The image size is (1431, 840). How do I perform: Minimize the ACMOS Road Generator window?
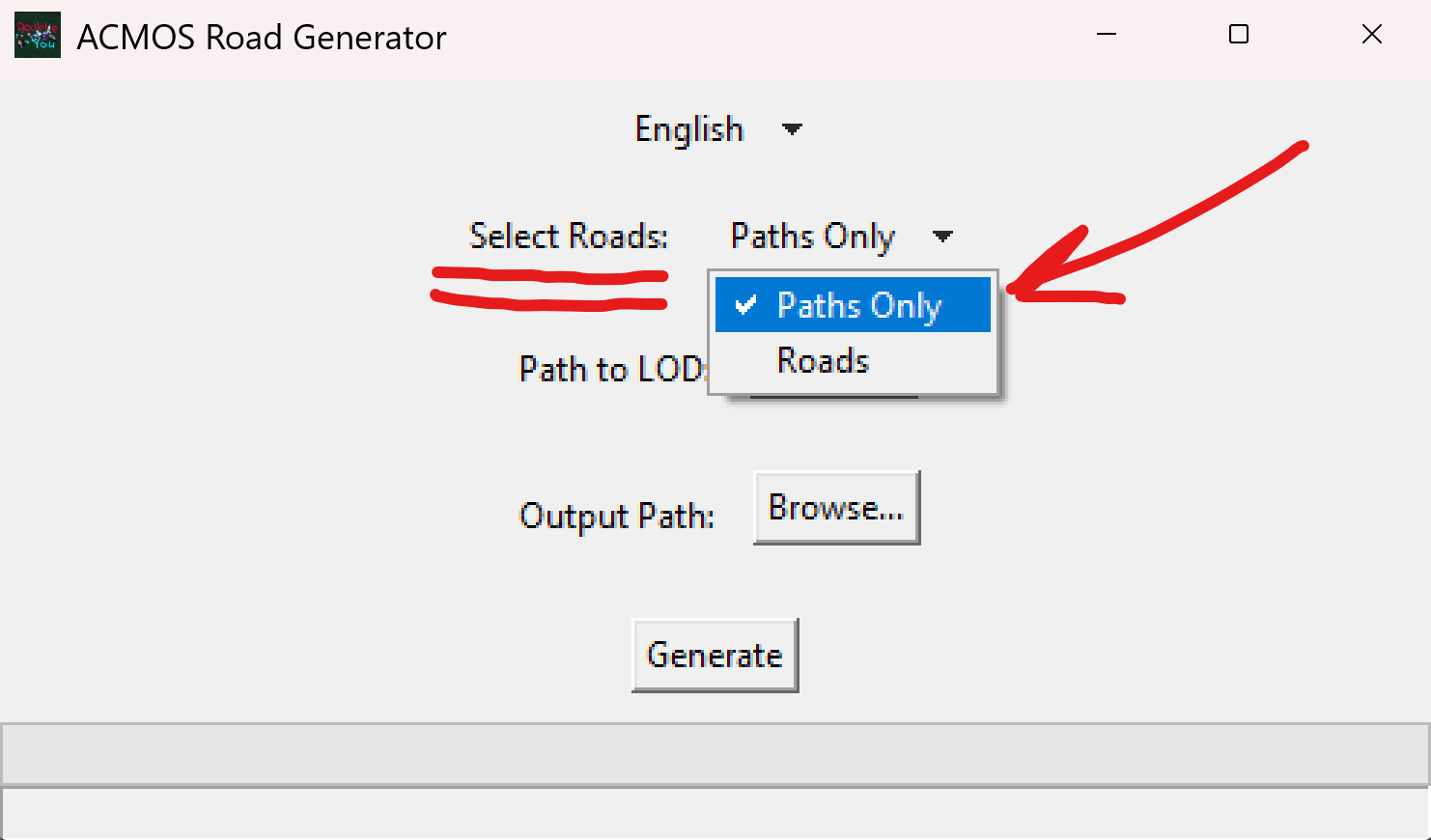point(1107,35)
